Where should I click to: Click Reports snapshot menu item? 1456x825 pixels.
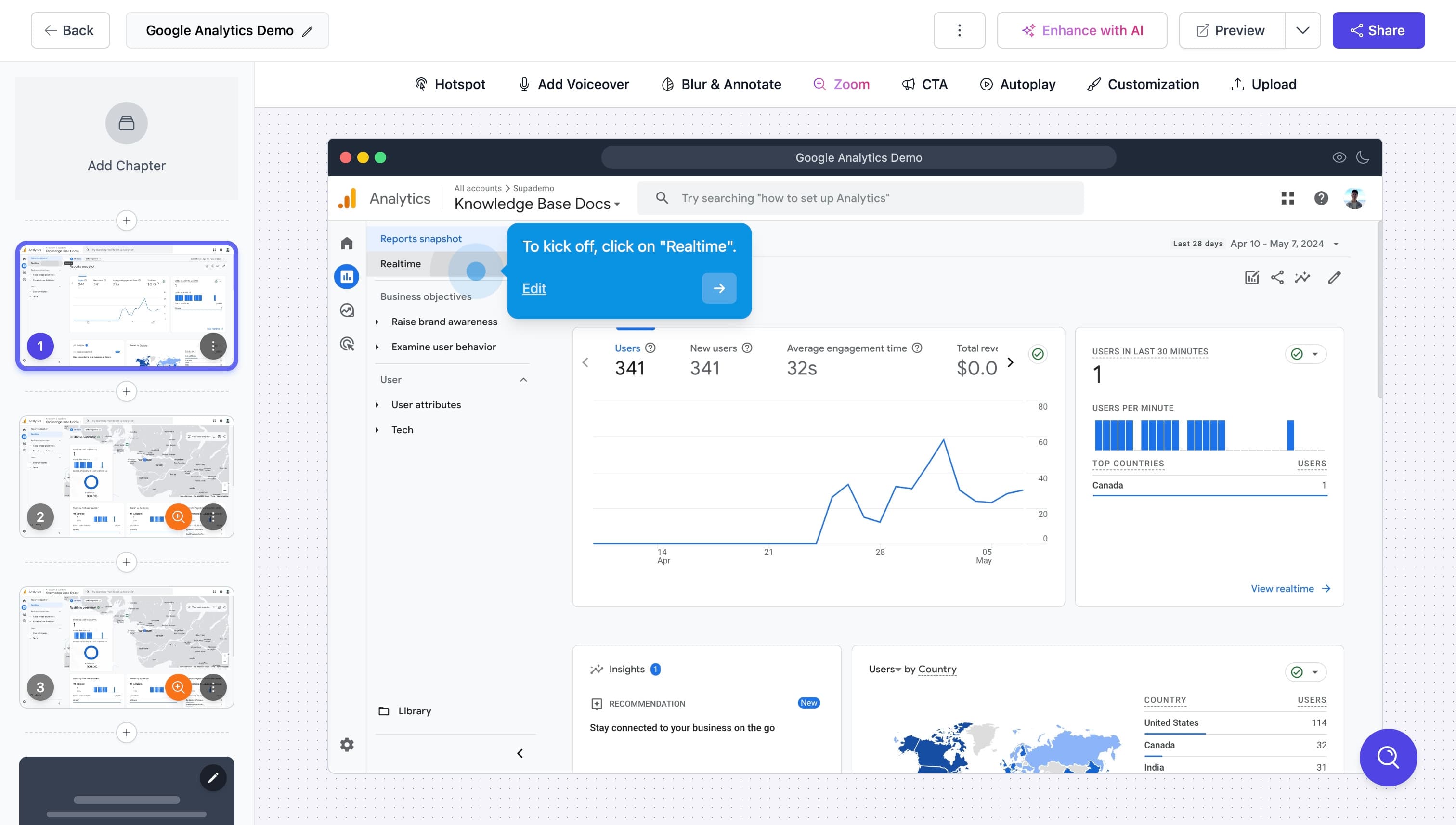(421, 239)
